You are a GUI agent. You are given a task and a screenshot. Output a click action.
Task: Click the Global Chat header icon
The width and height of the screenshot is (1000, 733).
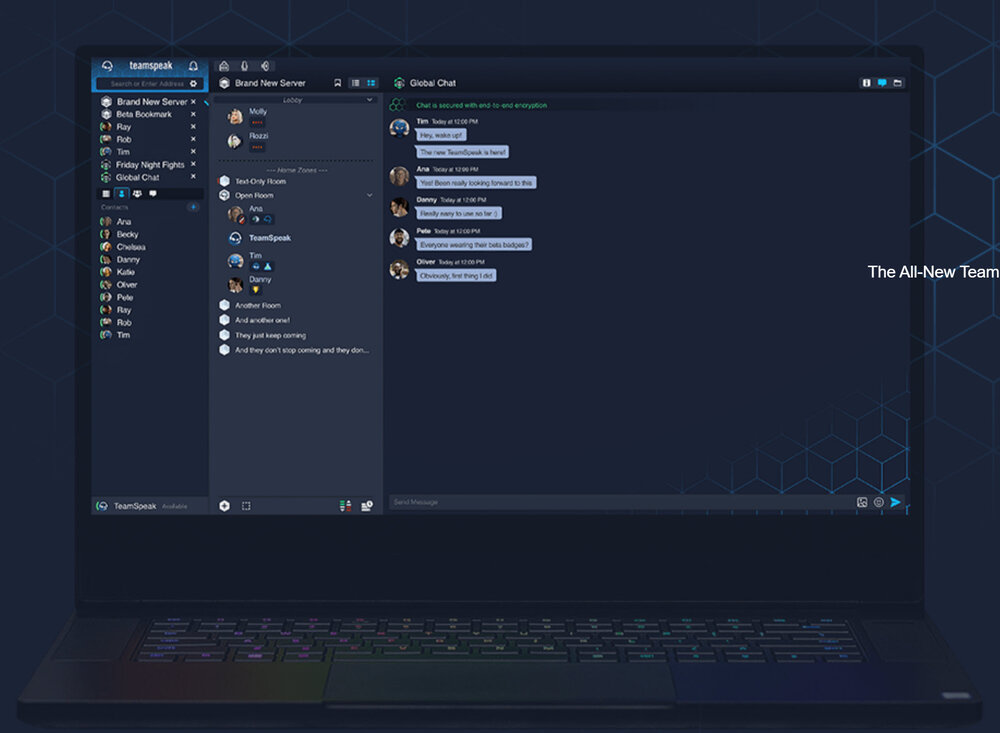(x=399, y=83)
